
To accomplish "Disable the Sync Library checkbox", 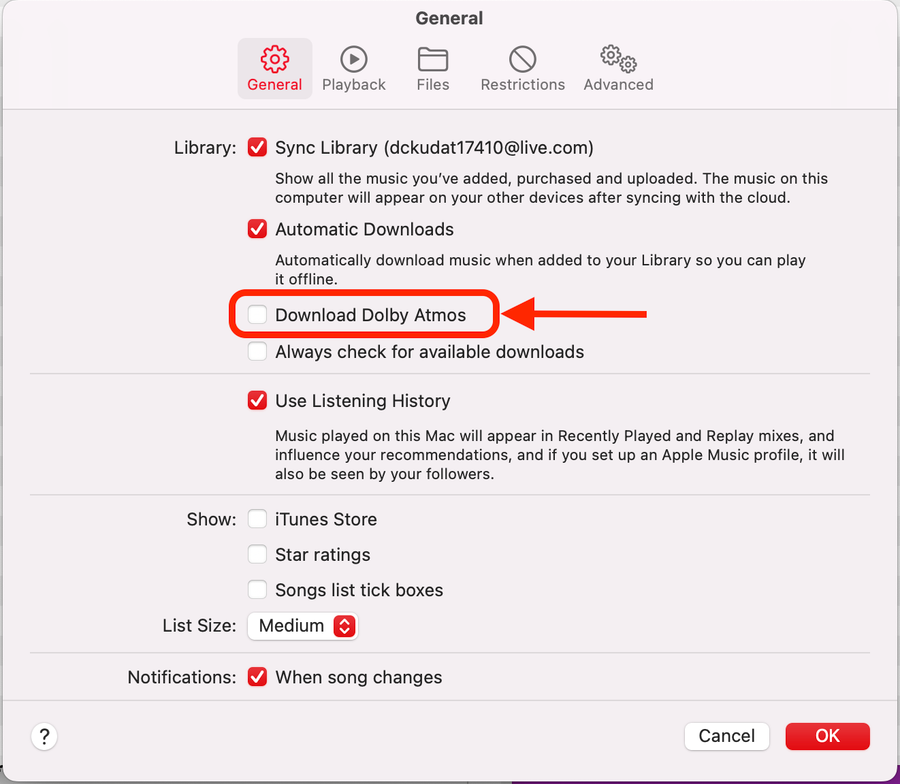I will click(258, 148).
